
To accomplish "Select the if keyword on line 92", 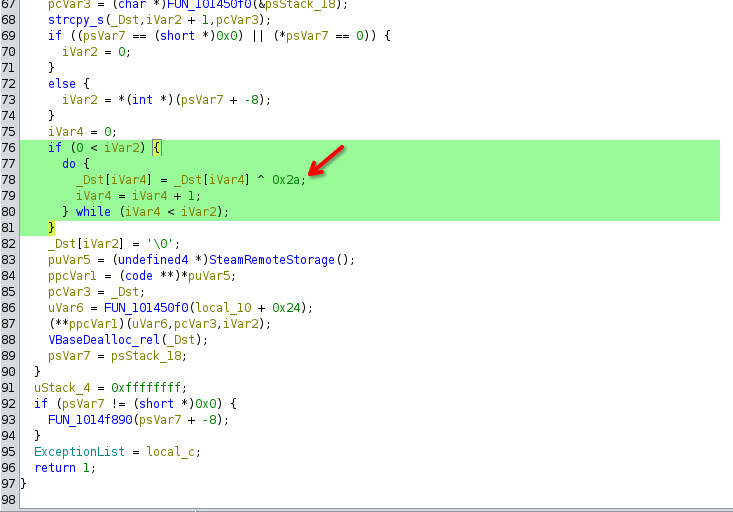I will point(41,404).
